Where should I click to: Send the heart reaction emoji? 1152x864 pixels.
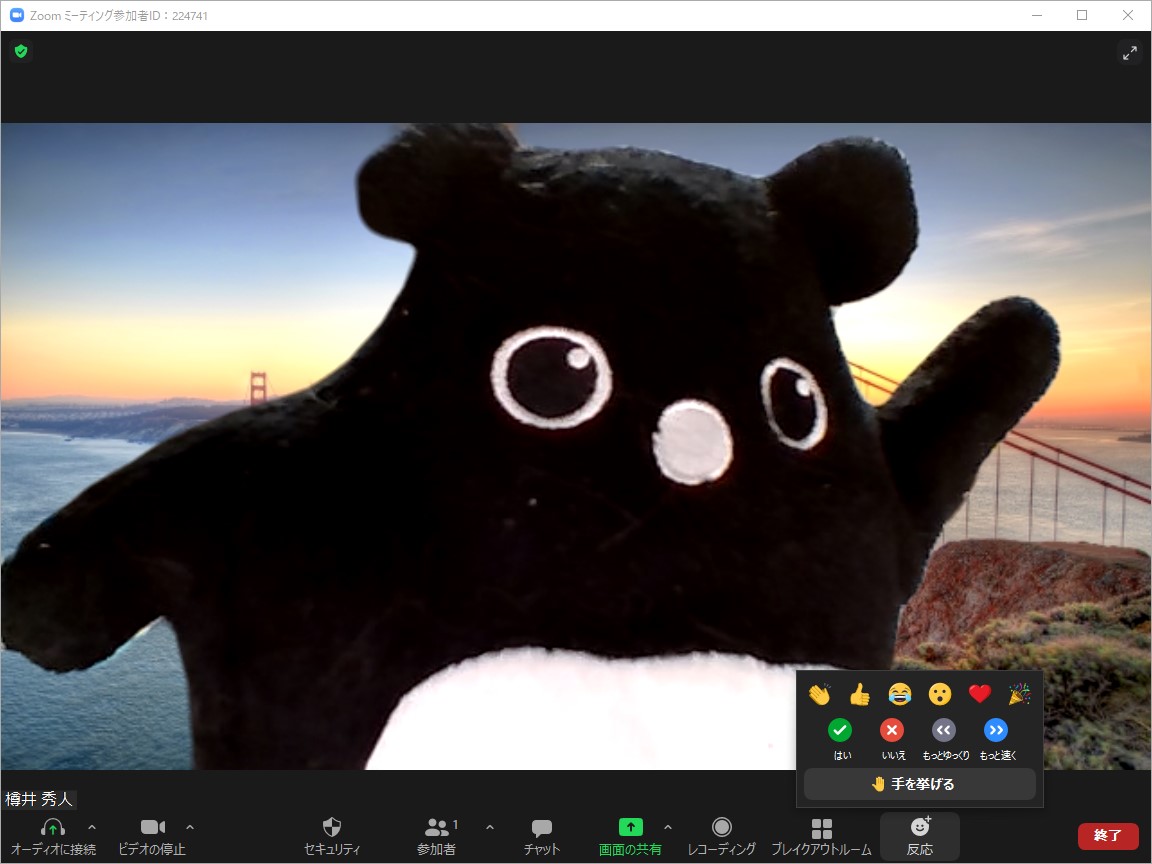tap(979, 693)
